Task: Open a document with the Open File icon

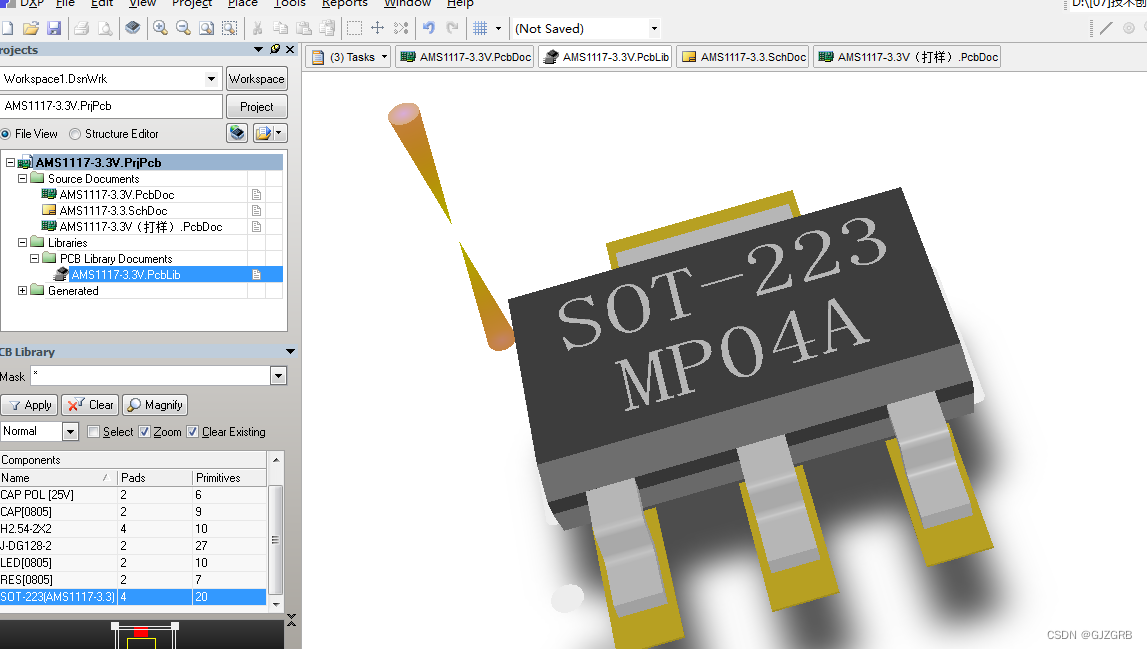Action: tap(30, 28)
